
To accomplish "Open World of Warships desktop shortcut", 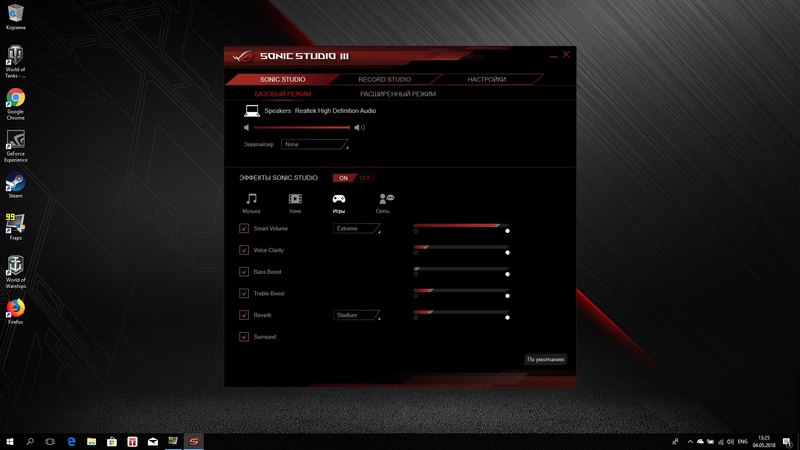I will point(15,272).
